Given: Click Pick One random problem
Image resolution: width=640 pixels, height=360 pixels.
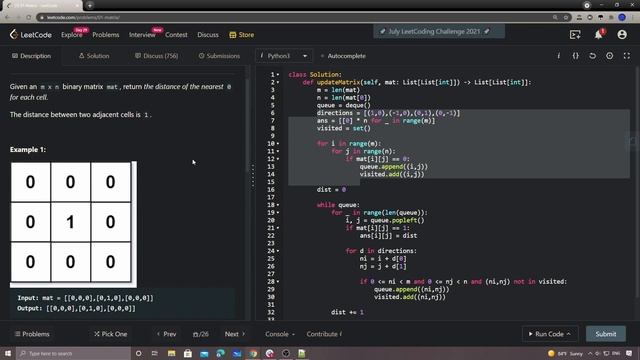Looking at the screenshot, I should 111,334.
